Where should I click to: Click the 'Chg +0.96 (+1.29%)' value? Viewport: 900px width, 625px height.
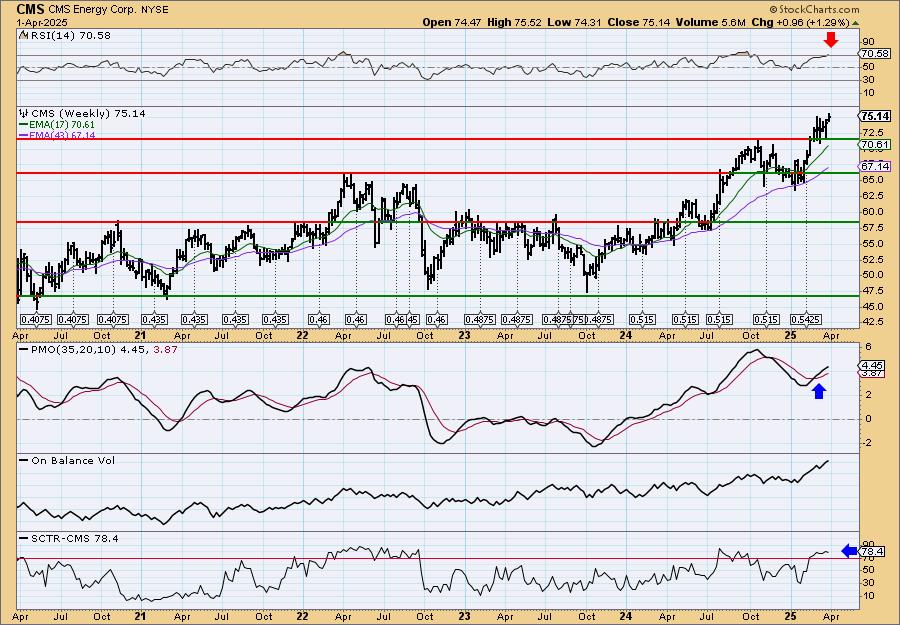[800, 22]
